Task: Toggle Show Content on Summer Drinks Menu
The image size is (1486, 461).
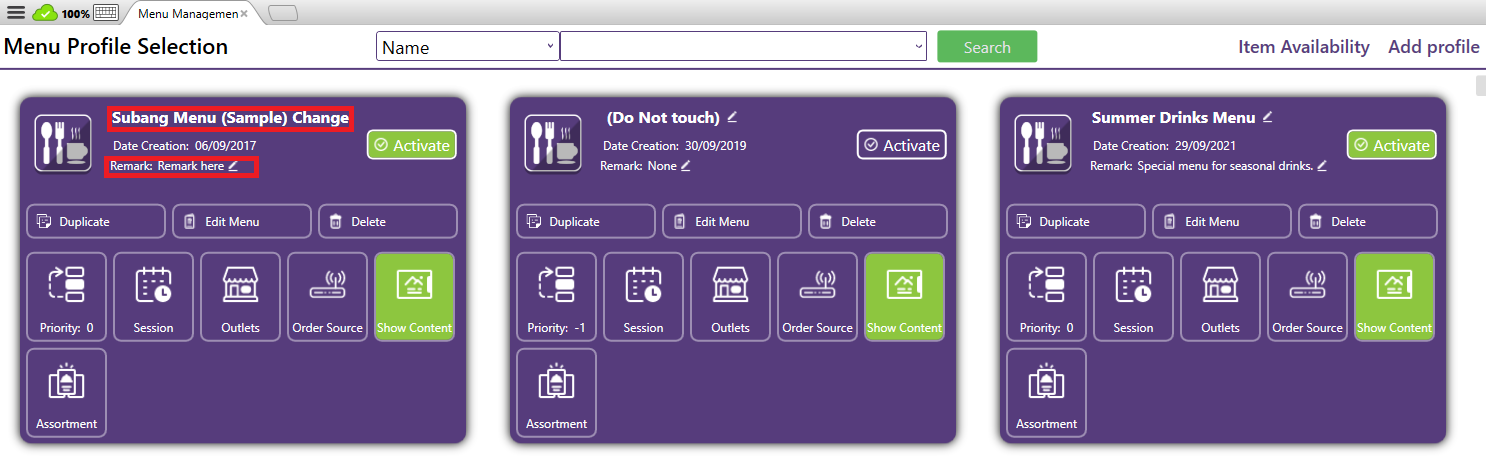Action: point(1394,296)
